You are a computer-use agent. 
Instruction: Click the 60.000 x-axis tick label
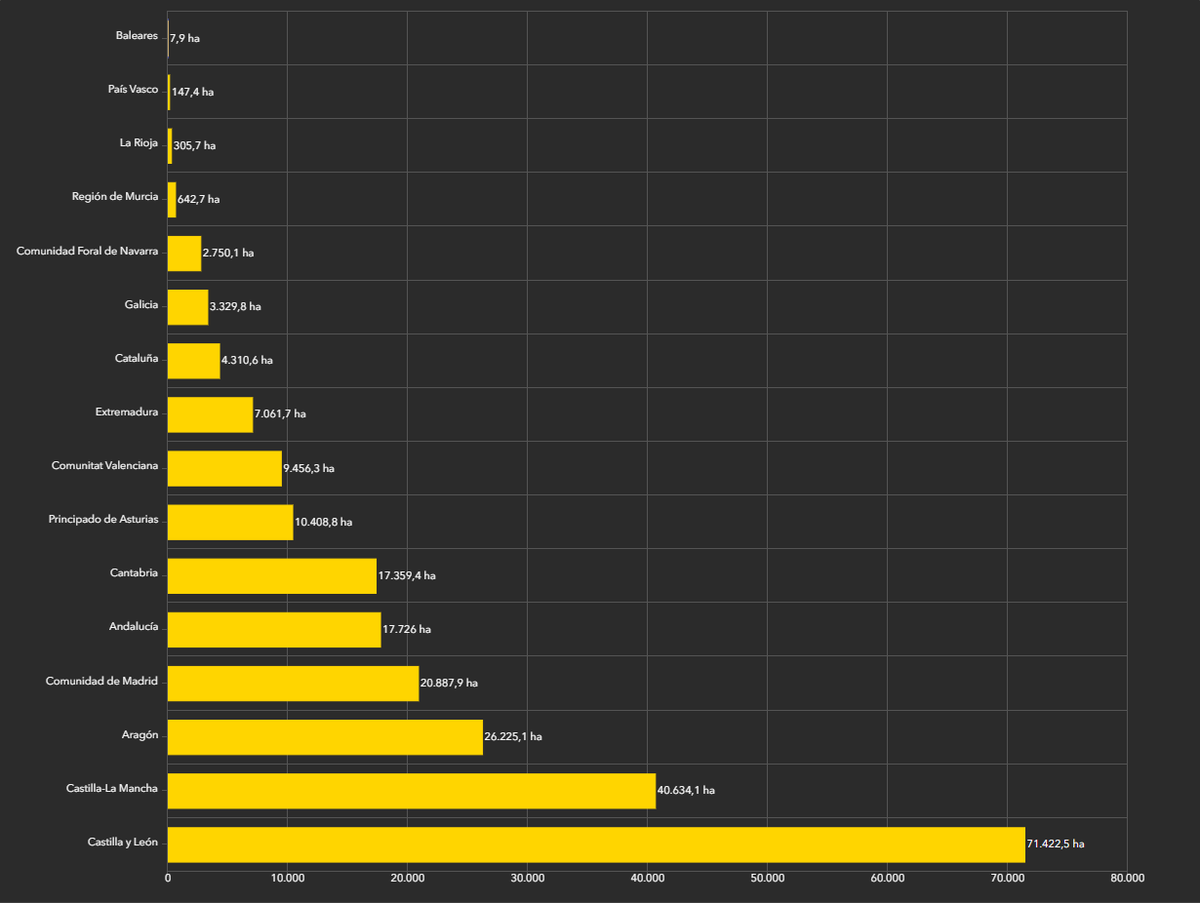(x=887, y=878)
